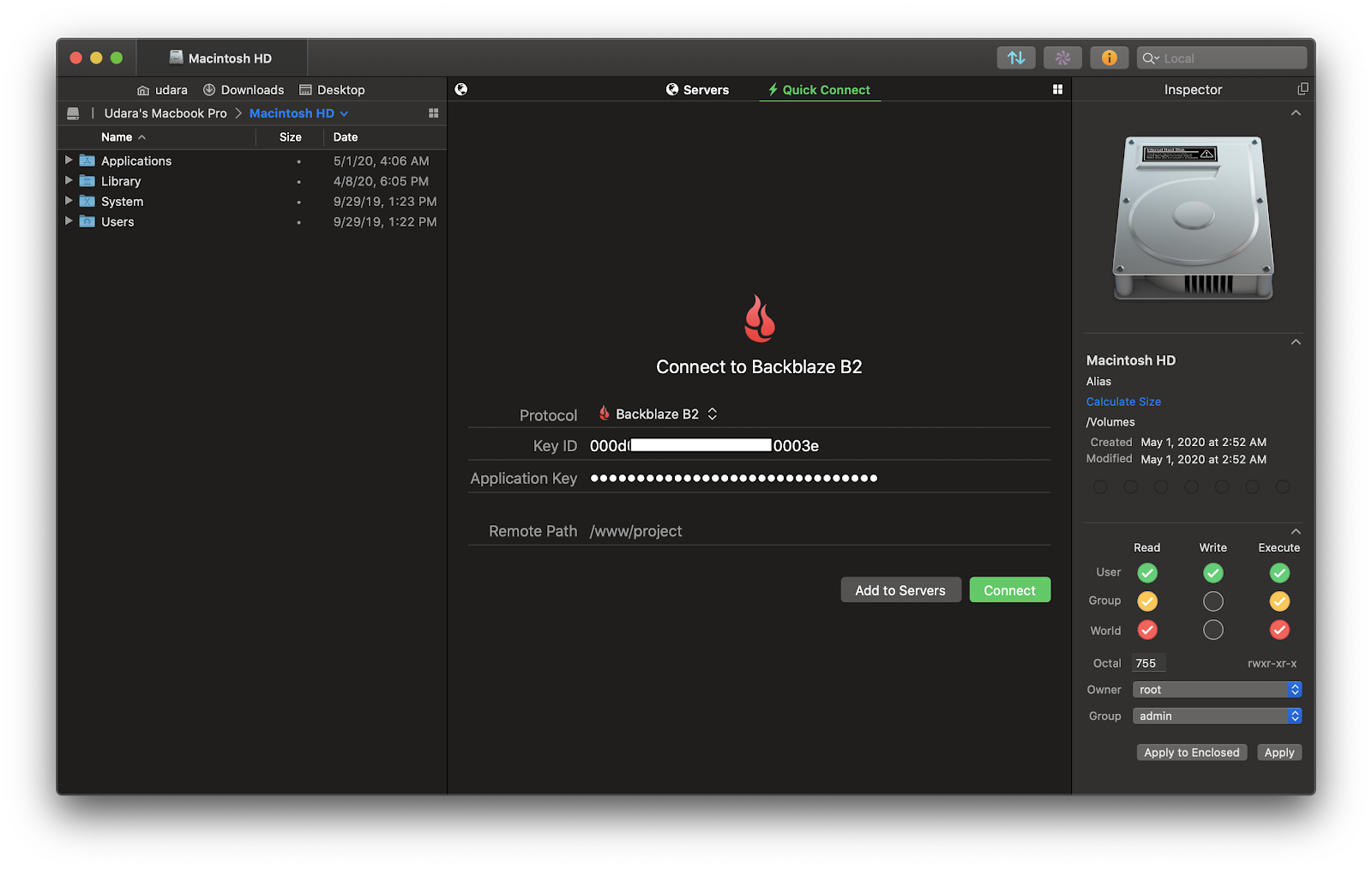Screen dimensions: 1372x870
Task: Select the Macintosh HD window tab
Action: pyautogui.click(x=221, y=58)
